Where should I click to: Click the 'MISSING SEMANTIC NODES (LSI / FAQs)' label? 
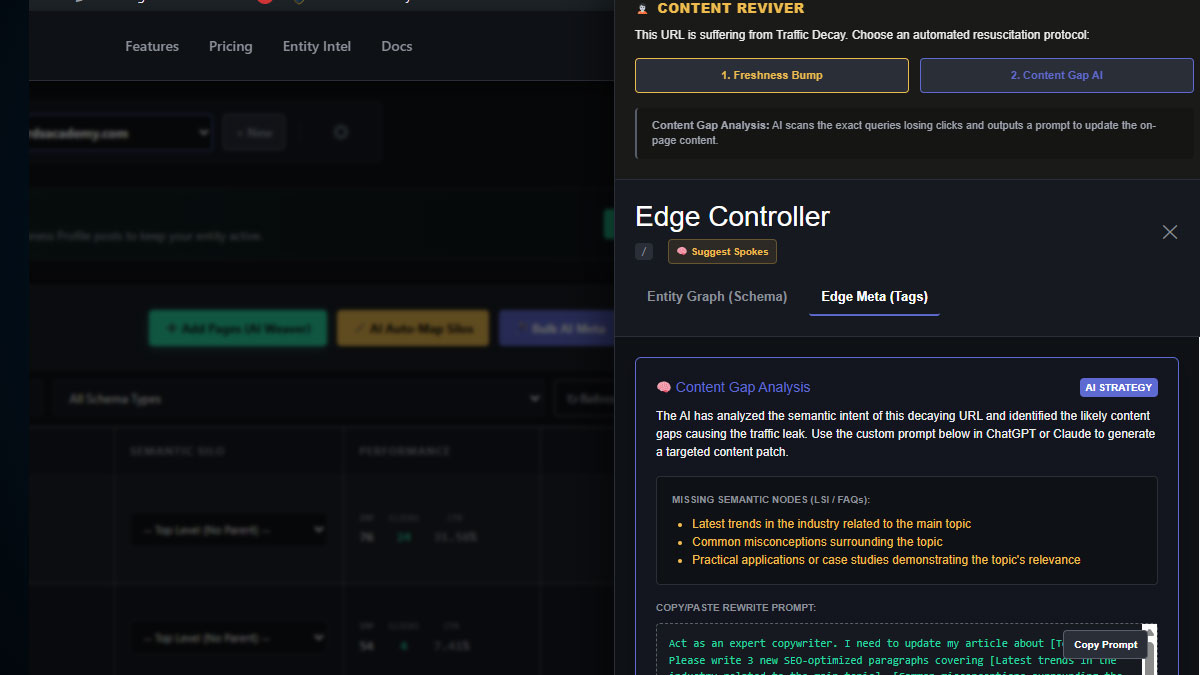click(771, 499)
